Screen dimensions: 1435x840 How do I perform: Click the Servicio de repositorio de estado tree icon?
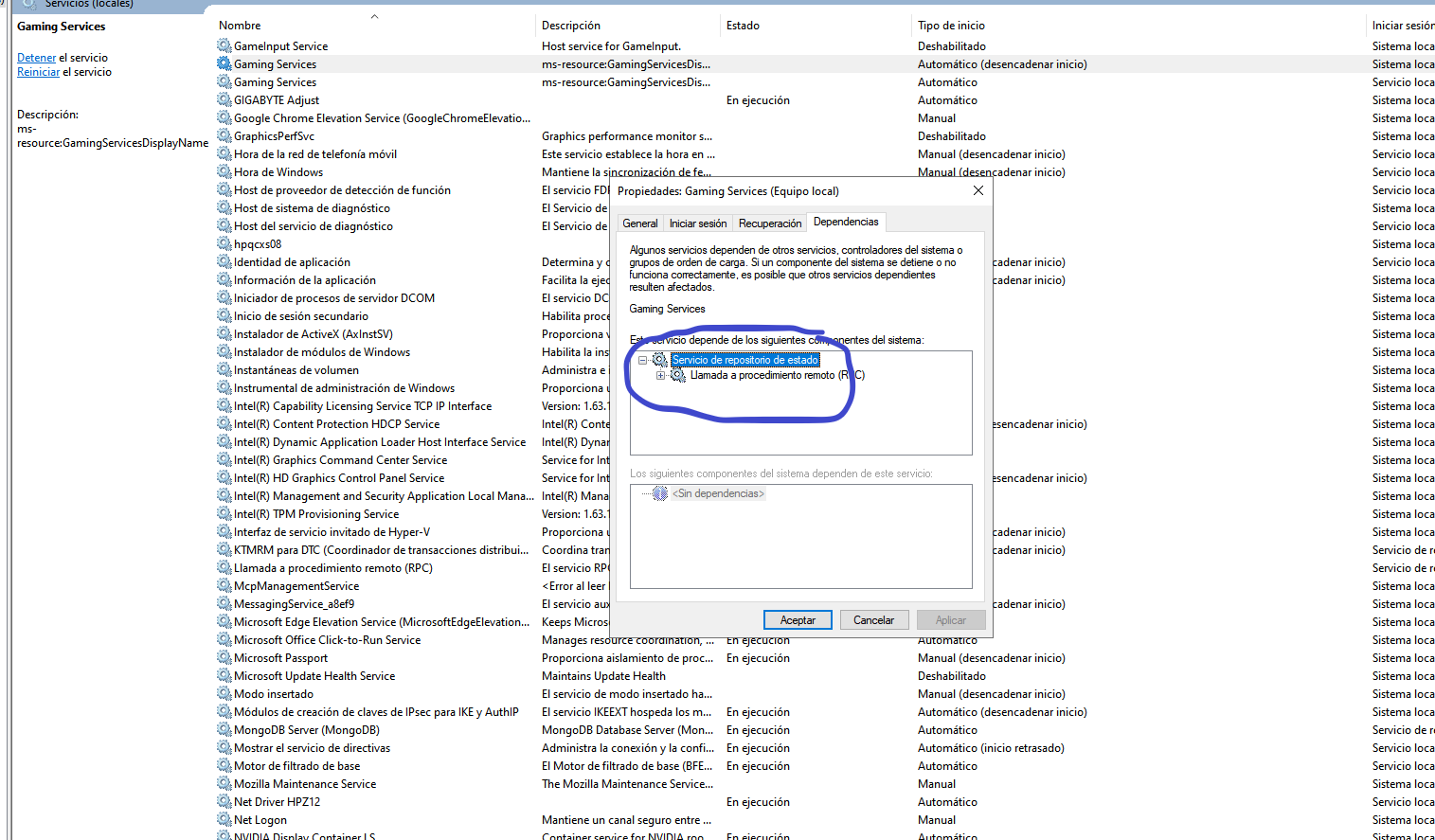pos(660,360)
